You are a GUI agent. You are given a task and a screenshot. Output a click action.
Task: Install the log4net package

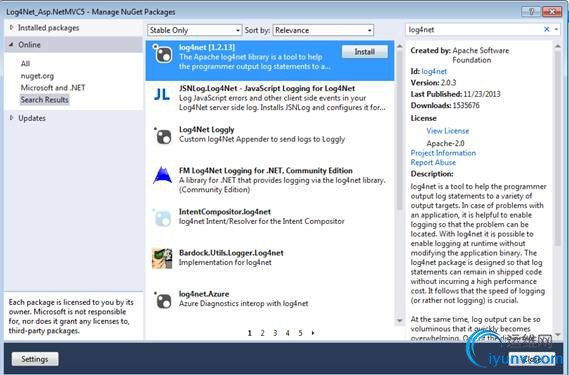[x=365, y=52]
